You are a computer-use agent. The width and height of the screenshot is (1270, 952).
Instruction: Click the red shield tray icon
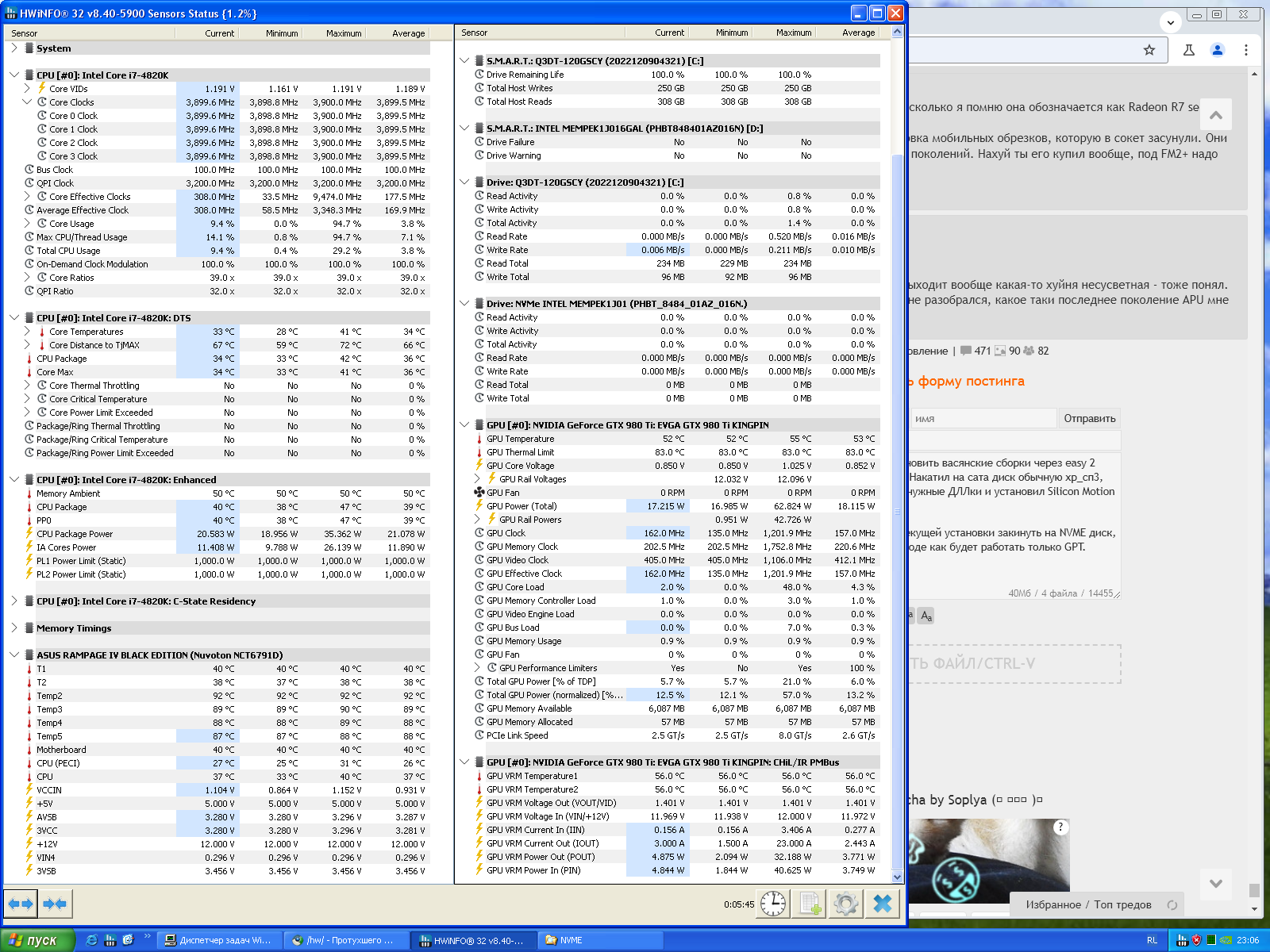(x=1196, y=940)
